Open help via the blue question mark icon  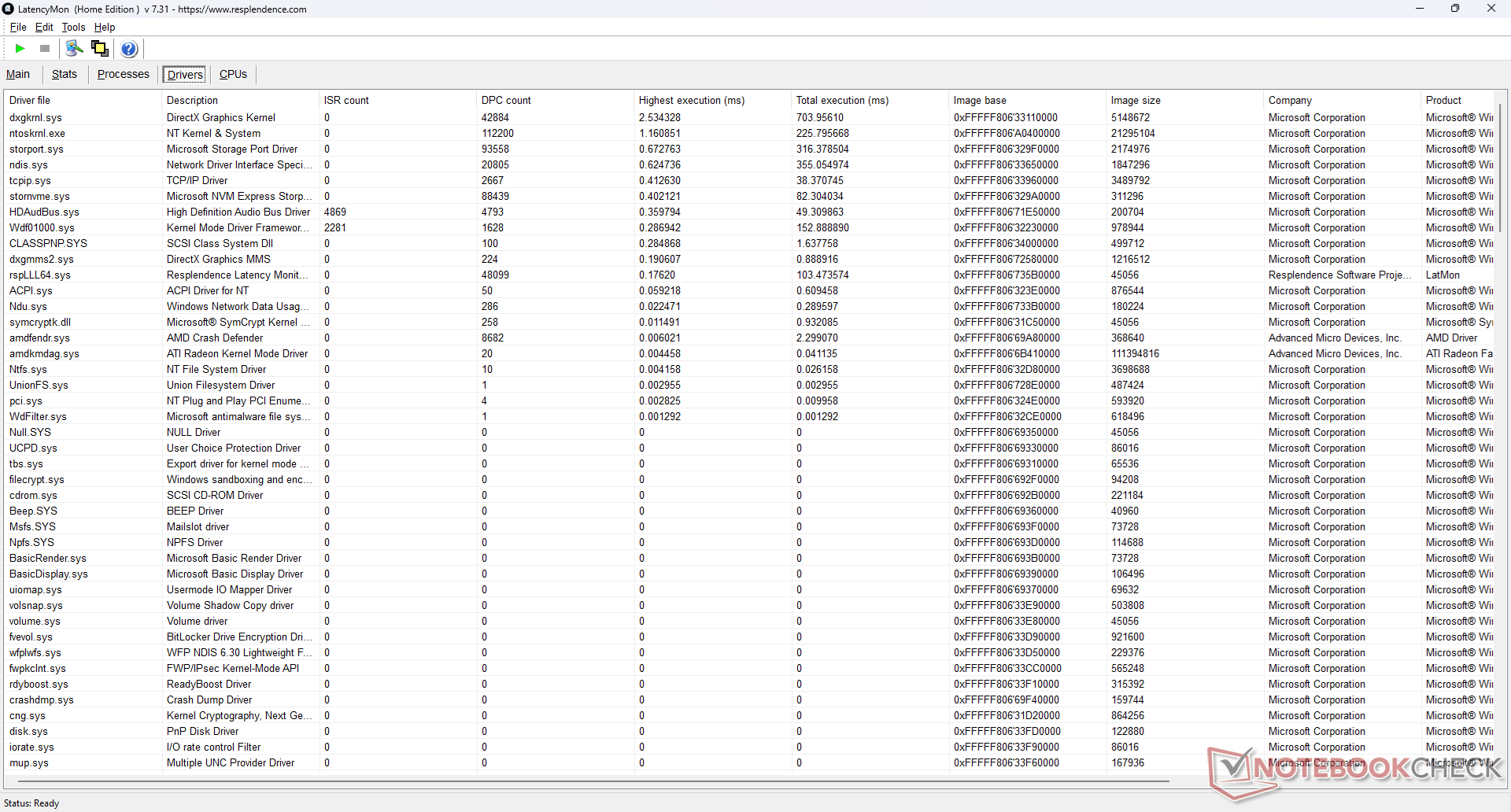(x=130, y=49)
